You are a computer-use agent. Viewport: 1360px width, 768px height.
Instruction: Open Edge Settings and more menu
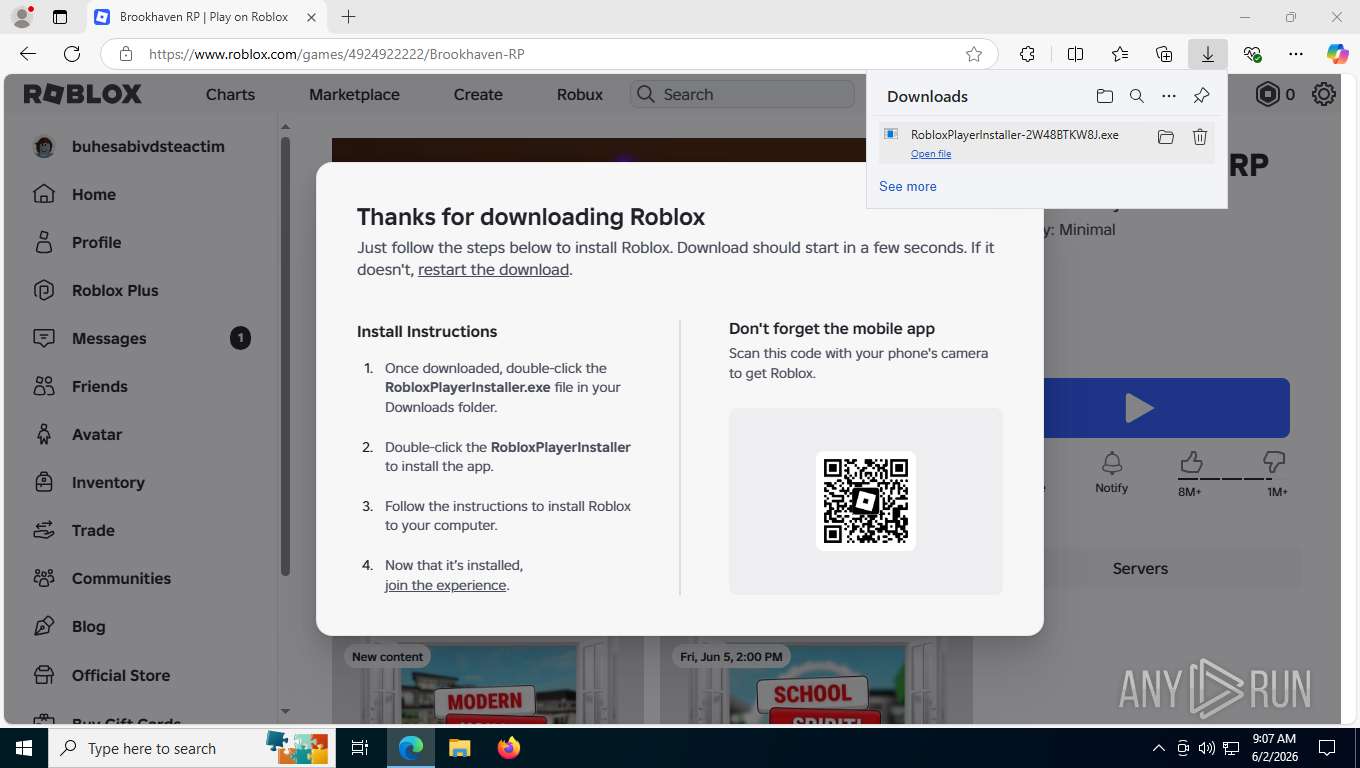pyautogui.click(x=1296, y=54)
